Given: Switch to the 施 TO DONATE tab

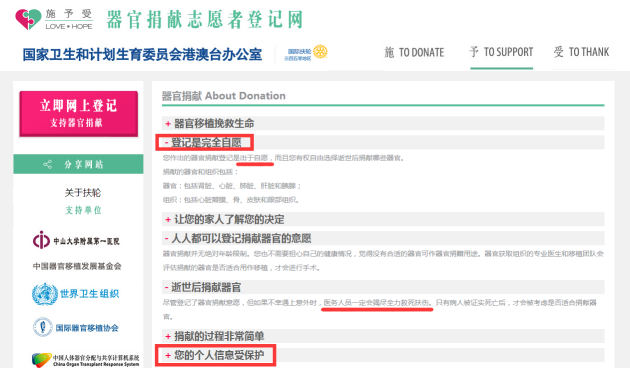Looking at the screenshot, I should point(414,53).
